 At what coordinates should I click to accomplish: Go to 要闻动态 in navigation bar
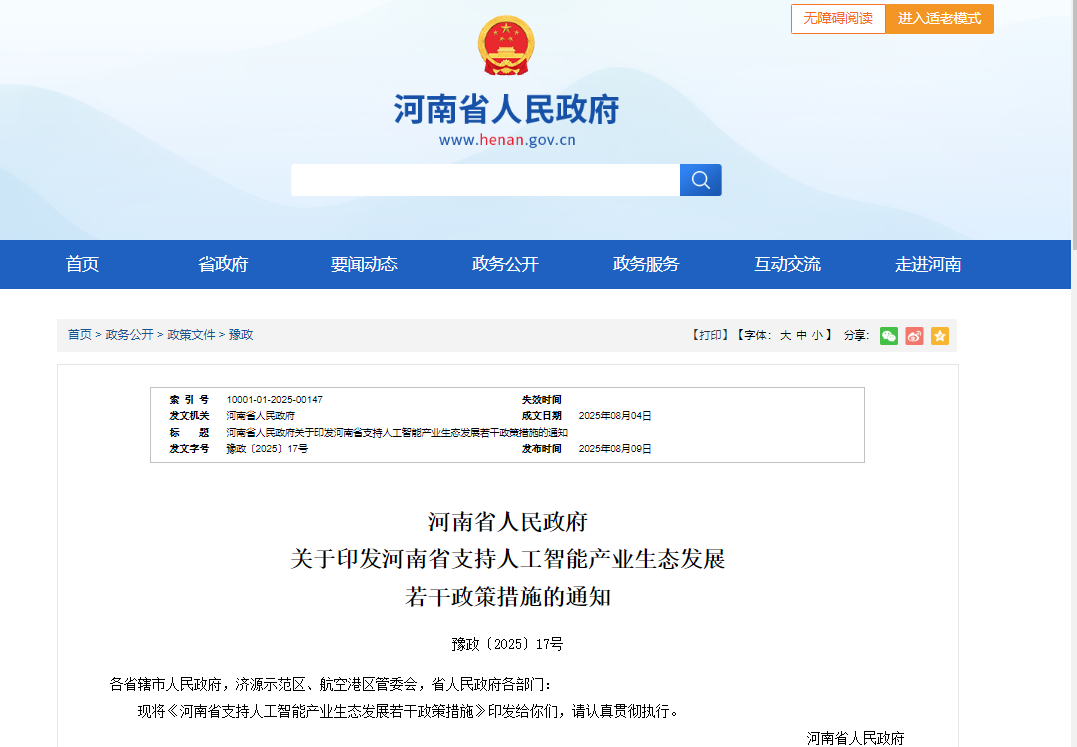click(364, 265)
